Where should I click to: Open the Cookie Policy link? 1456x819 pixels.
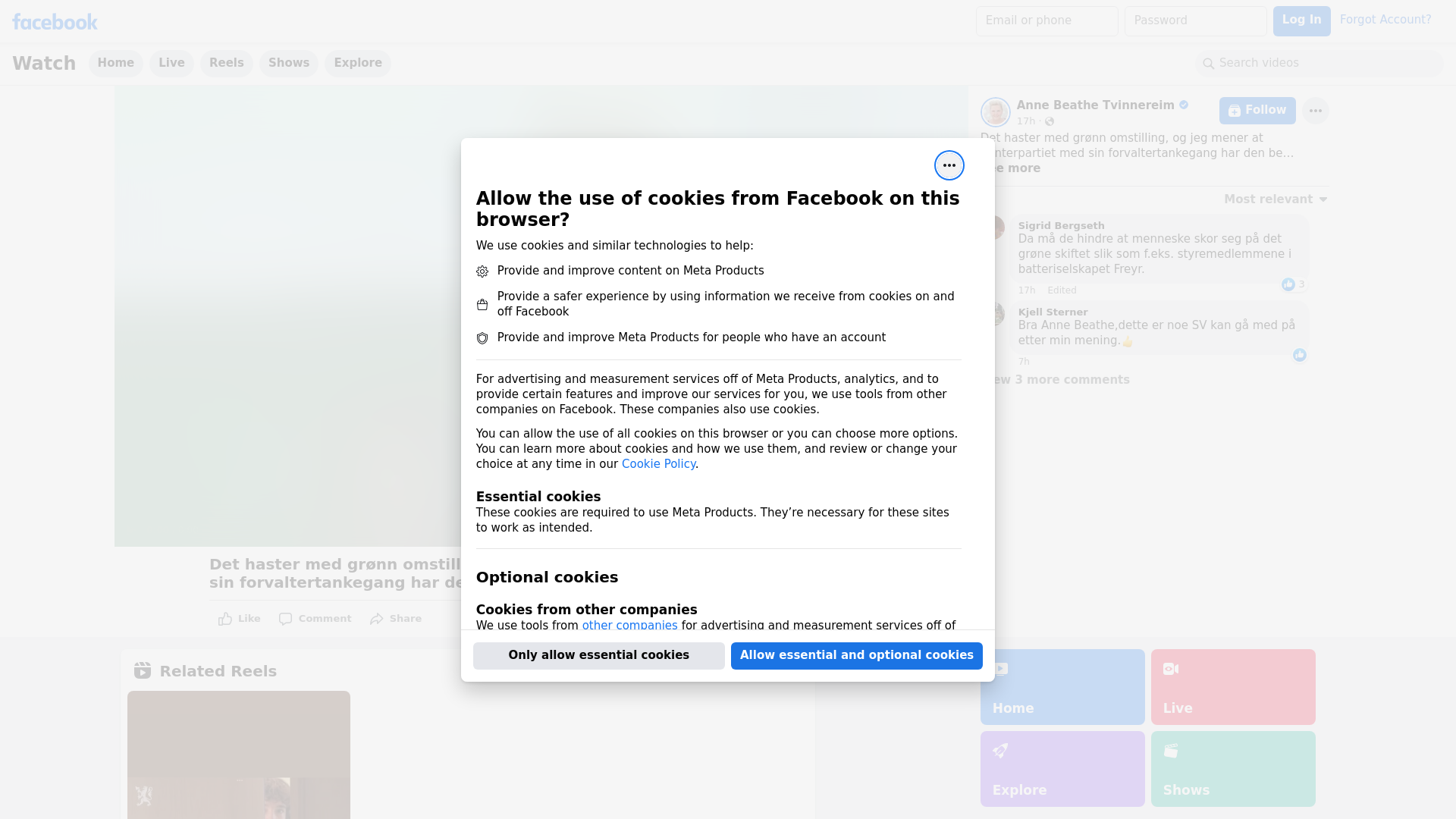(658, 464)
